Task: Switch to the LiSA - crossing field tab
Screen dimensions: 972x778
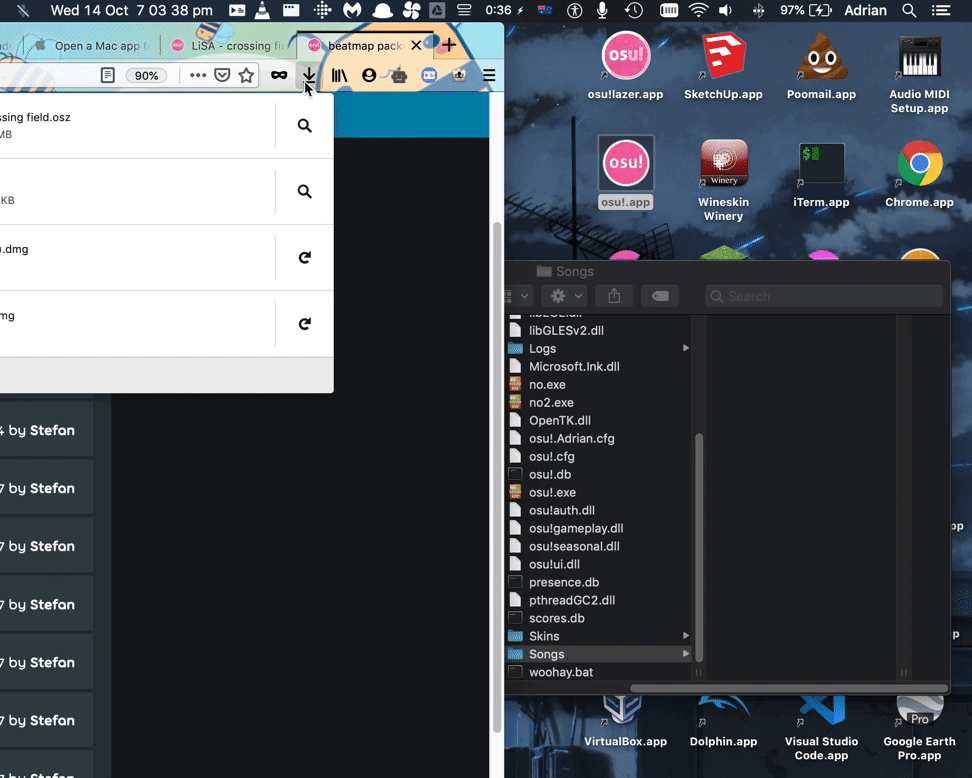Action: point(229,46)
